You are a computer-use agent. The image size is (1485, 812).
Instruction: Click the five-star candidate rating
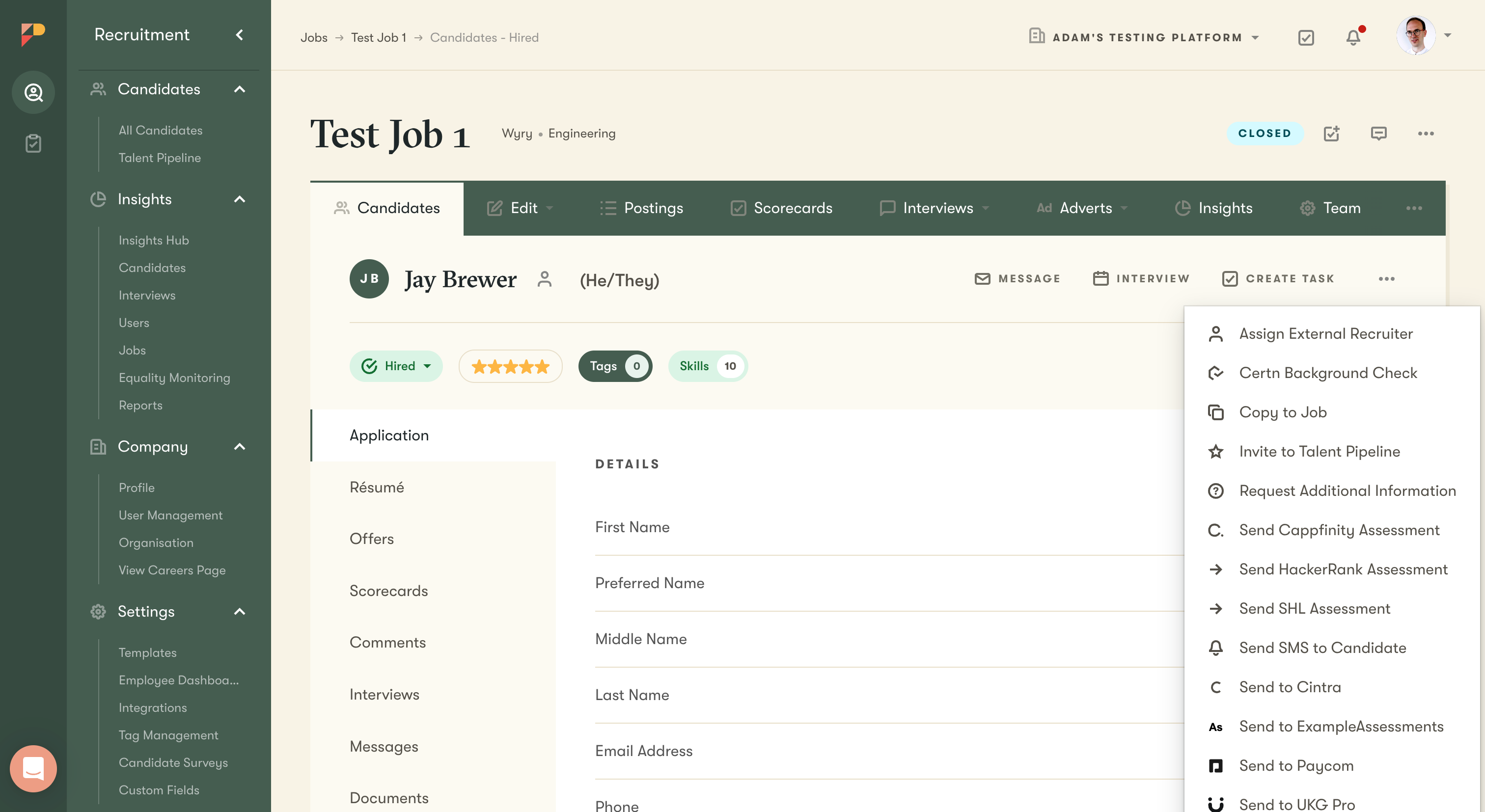tap(510, 367)
